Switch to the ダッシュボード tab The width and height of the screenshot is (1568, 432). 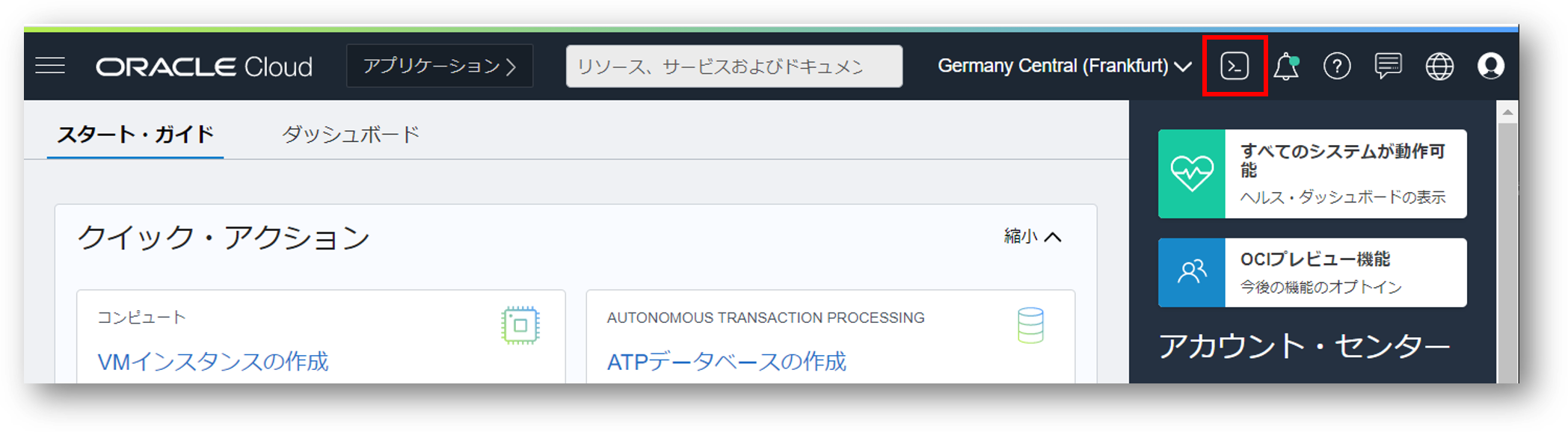351,135
